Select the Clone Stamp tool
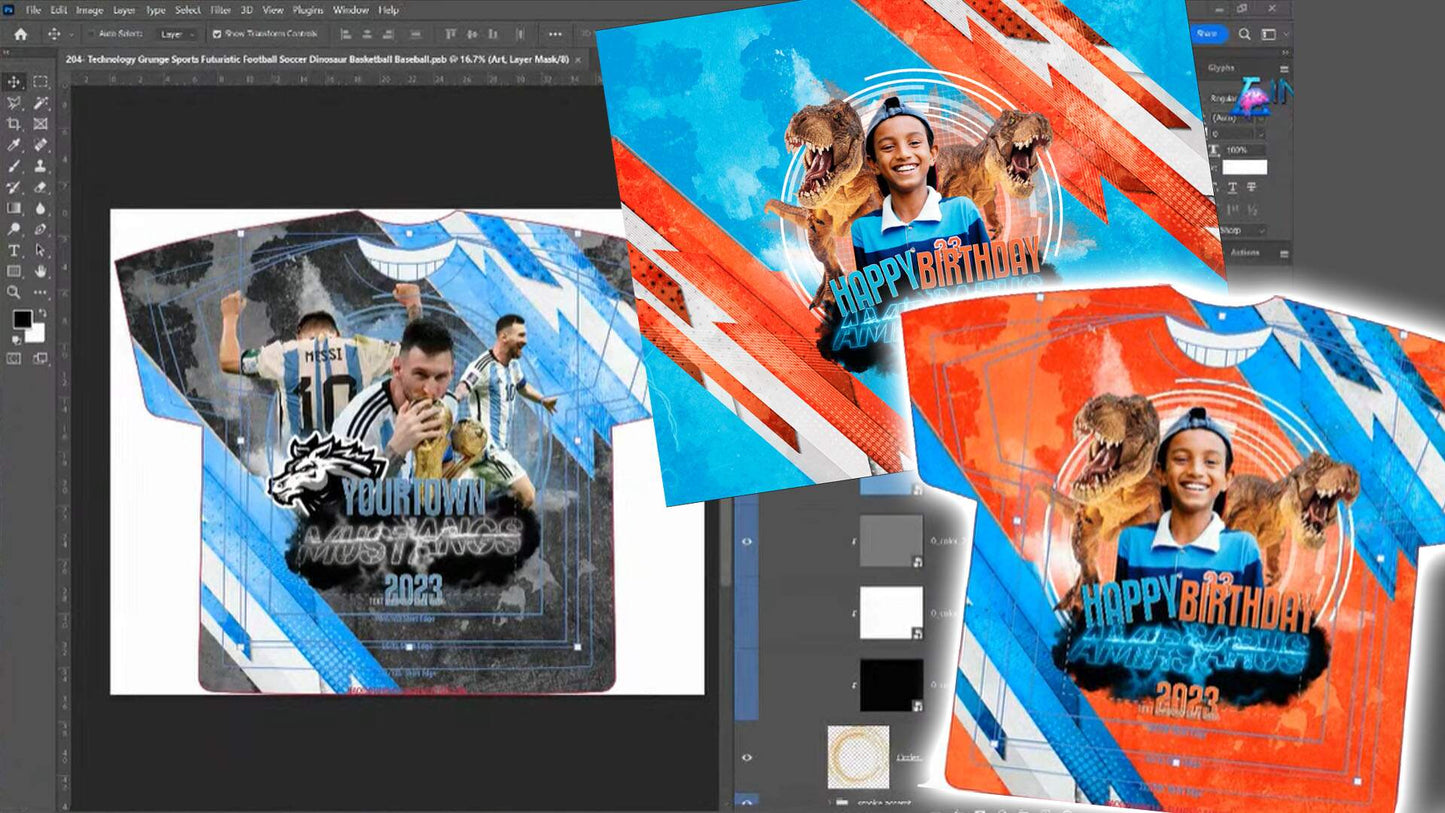The image size is (1445, 813). coord(40,166)
